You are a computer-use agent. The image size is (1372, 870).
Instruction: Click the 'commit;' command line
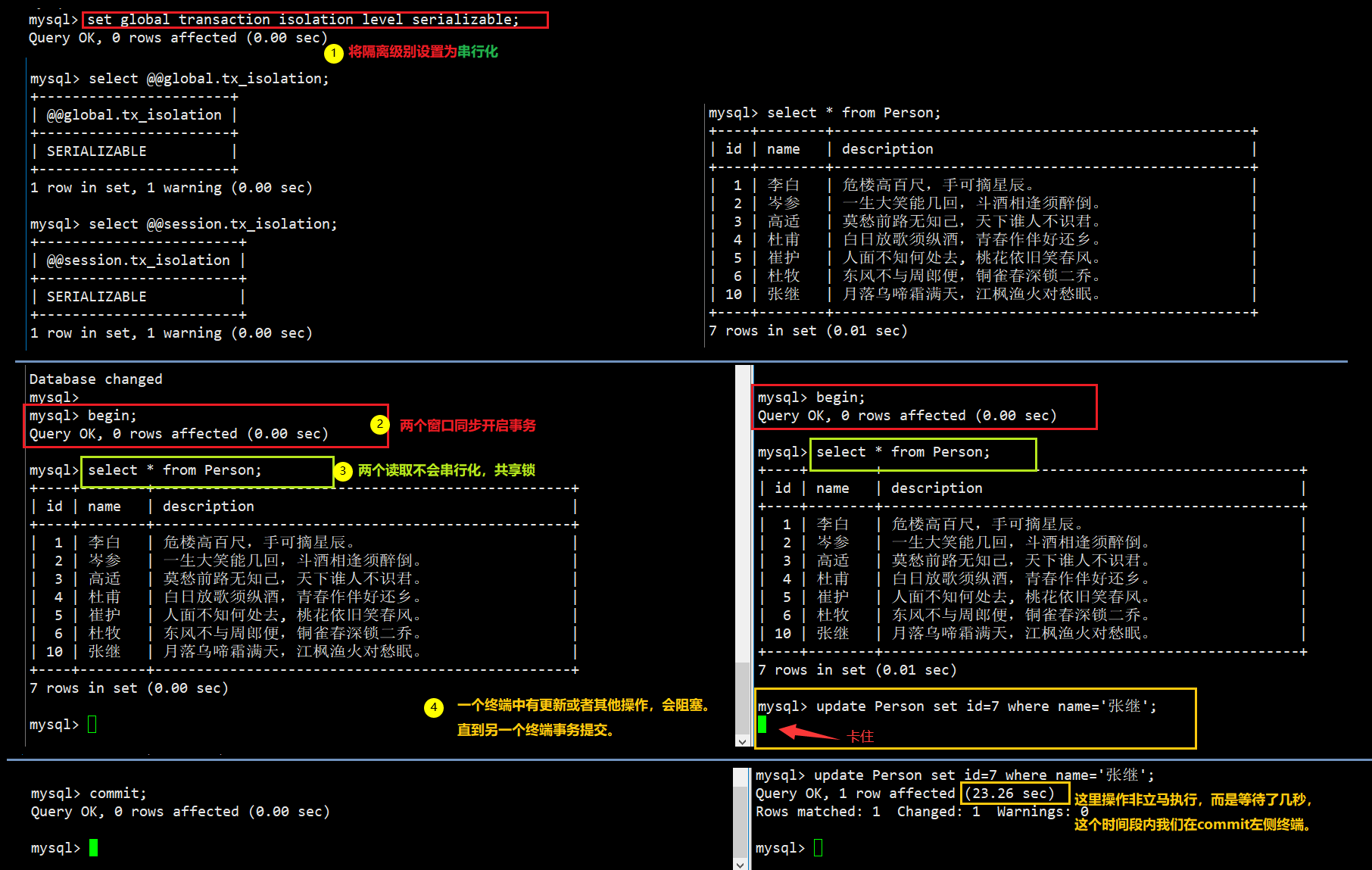tap(118, 794)
